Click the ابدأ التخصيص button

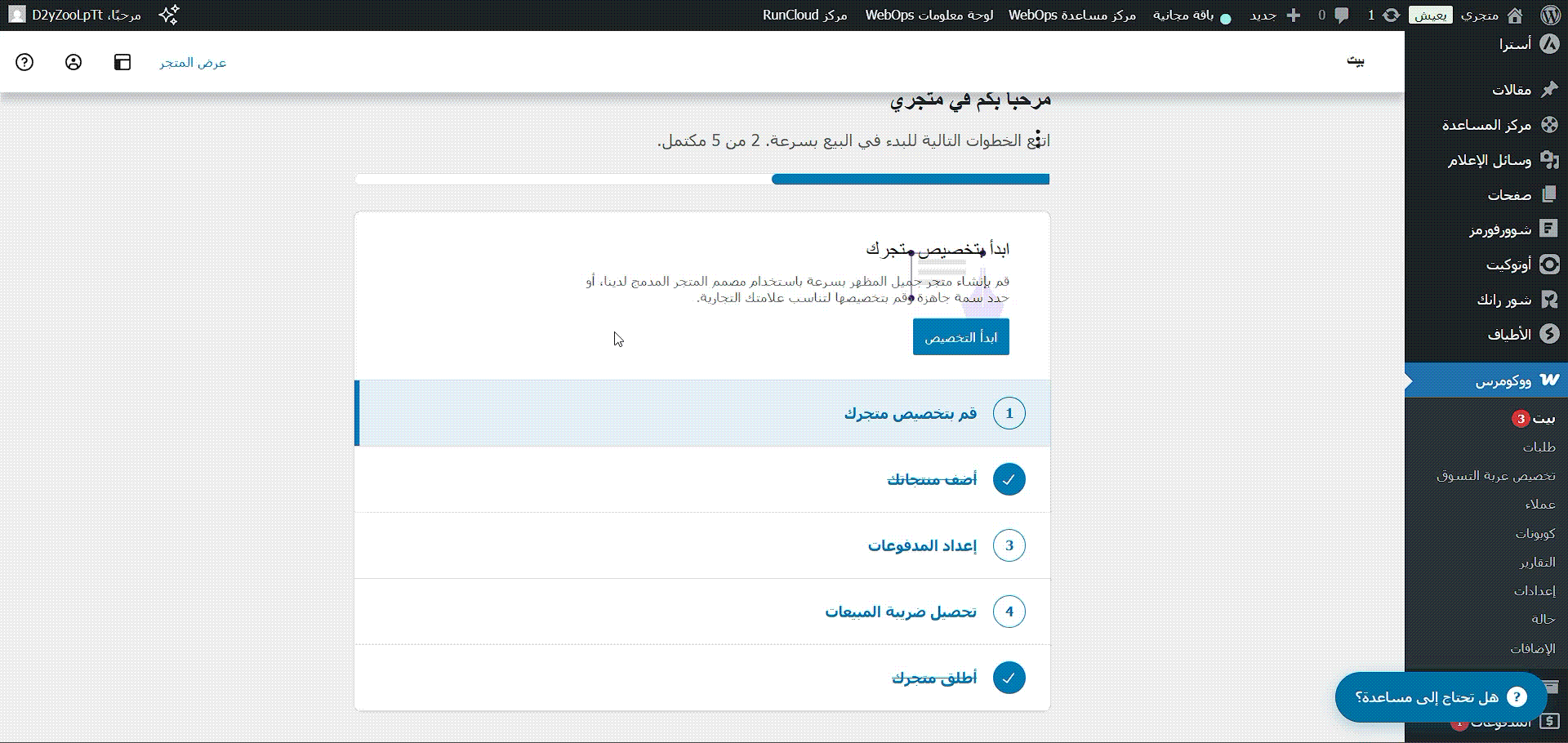pos(960,337)
